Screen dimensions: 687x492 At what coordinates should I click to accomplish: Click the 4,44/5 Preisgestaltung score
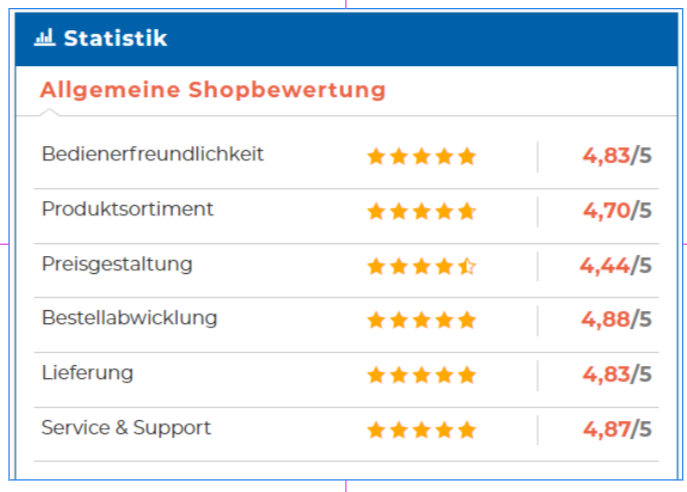coord(615,265)
